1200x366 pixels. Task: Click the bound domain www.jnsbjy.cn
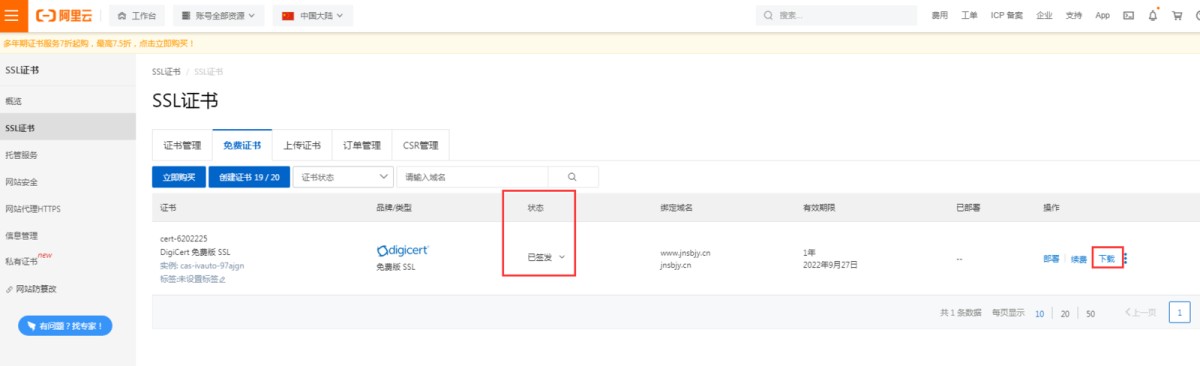(685, 253)
